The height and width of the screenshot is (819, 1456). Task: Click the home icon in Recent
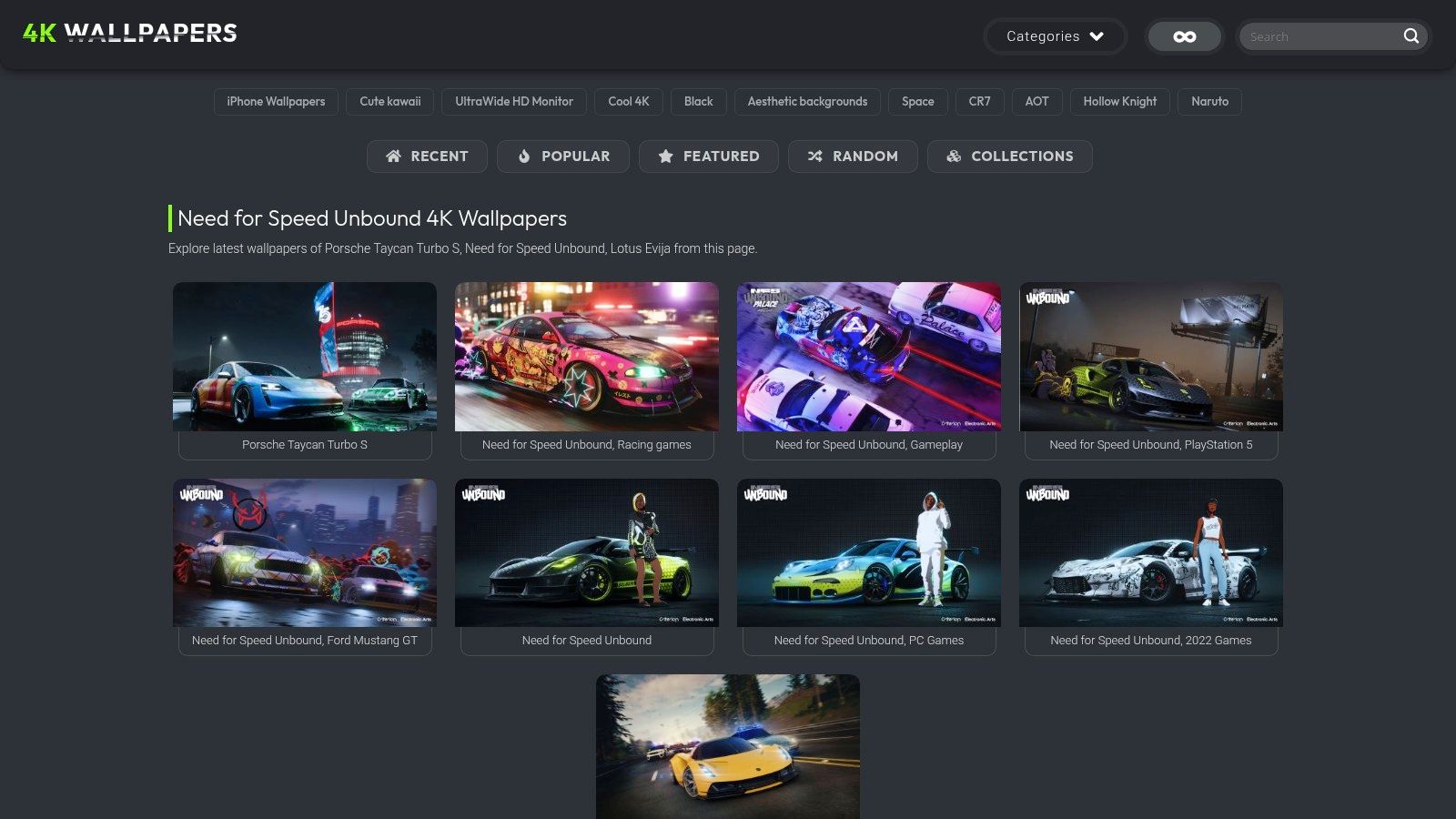(x=393, y=157)
